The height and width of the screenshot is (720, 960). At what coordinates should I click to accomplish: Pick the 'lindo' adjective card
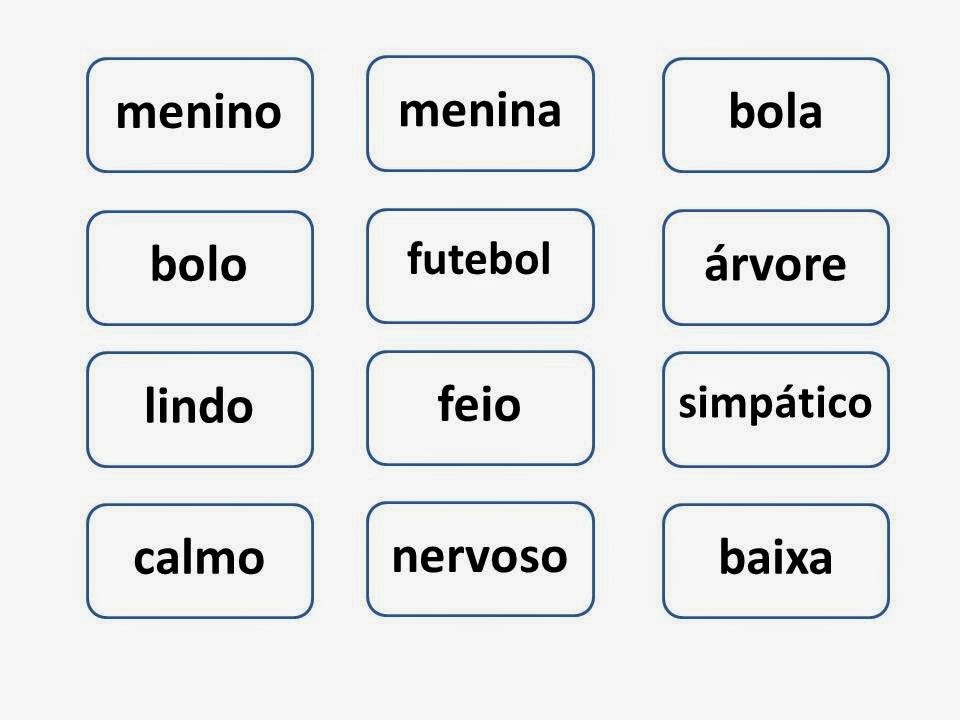coord(200,409)
